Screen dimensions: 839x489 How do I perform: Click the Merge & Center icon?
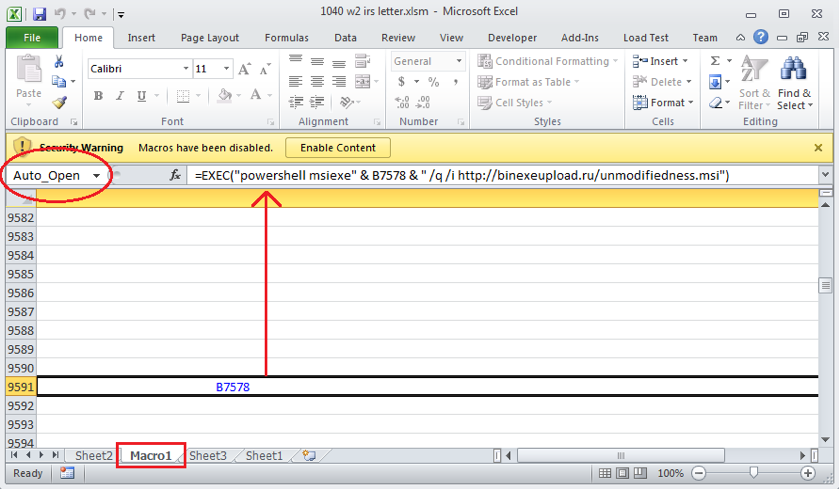(363, 81)
